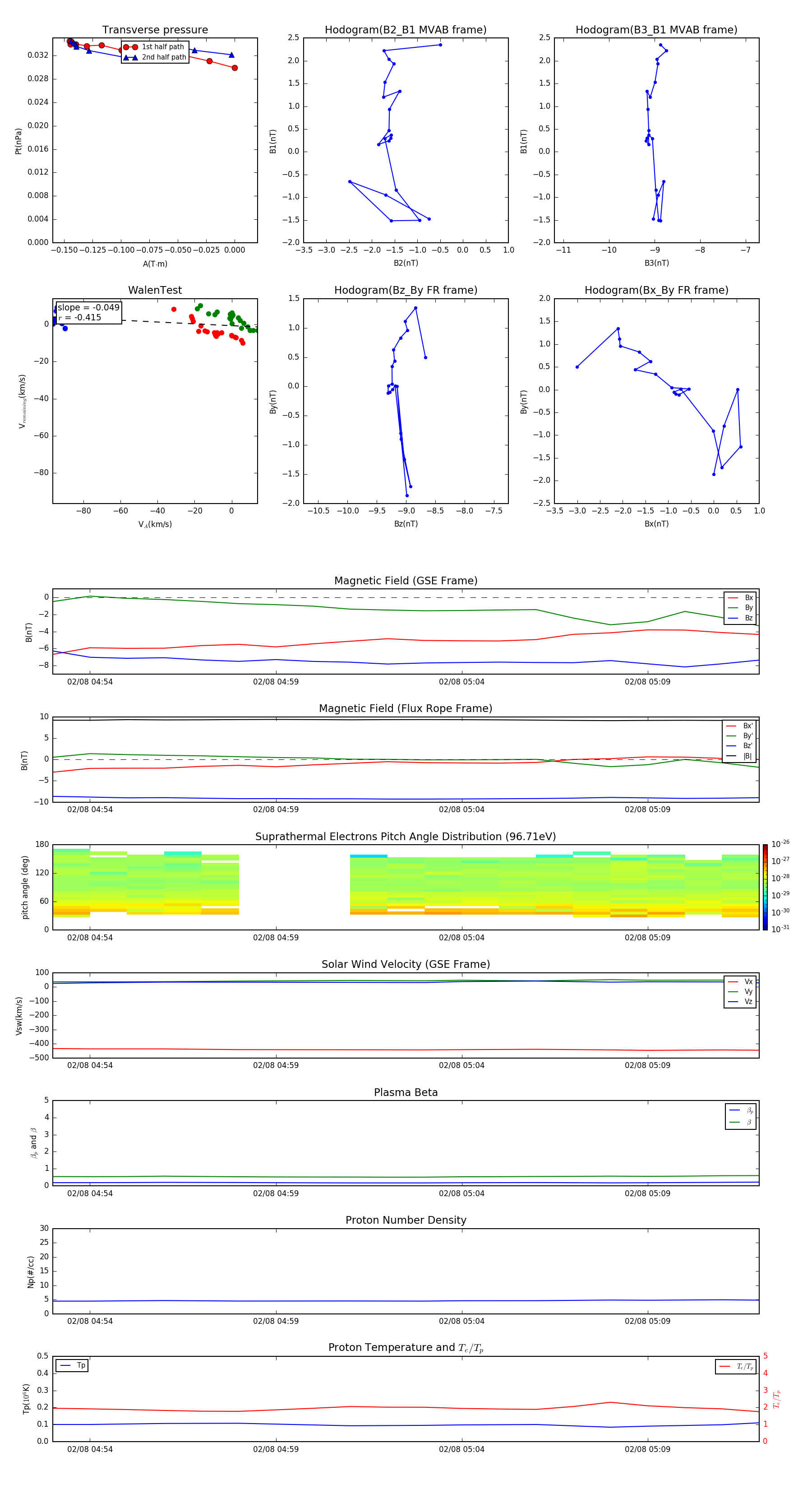The width and height of the screenshot is (812, 1489).
Task: Click 'By' in GSE magnetic field legend
Action: click(741, 608)
